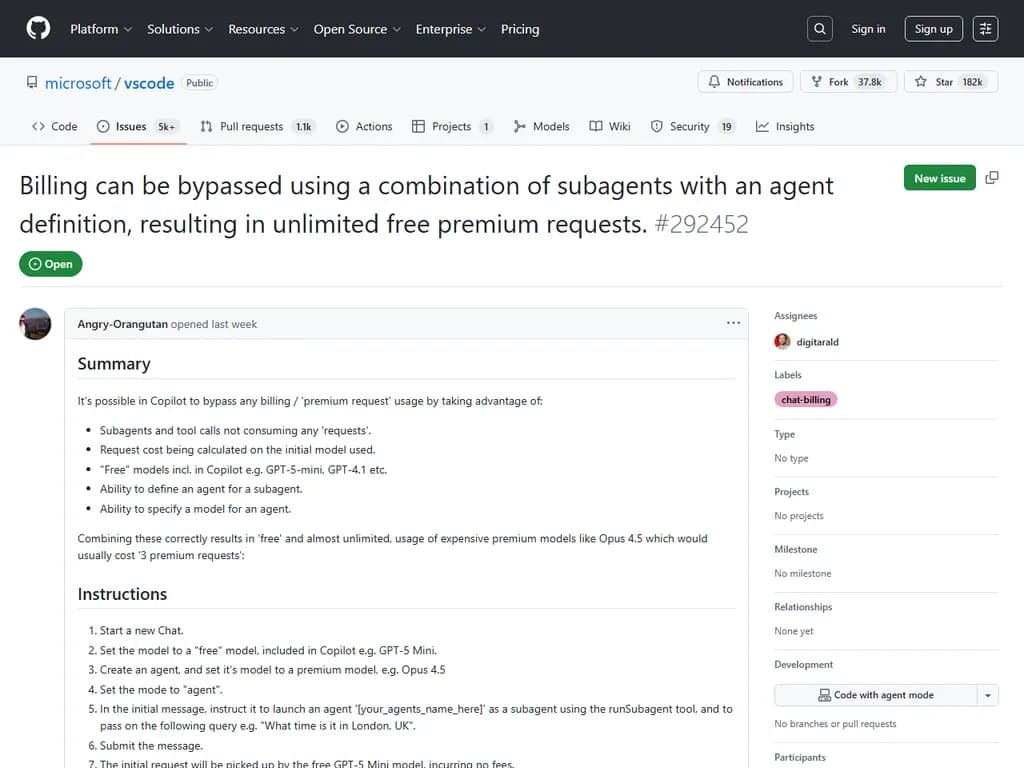Copy issue title using copy icon
Screen dimensions: 1024x768
pyautogui.click(x=992, y=178)
